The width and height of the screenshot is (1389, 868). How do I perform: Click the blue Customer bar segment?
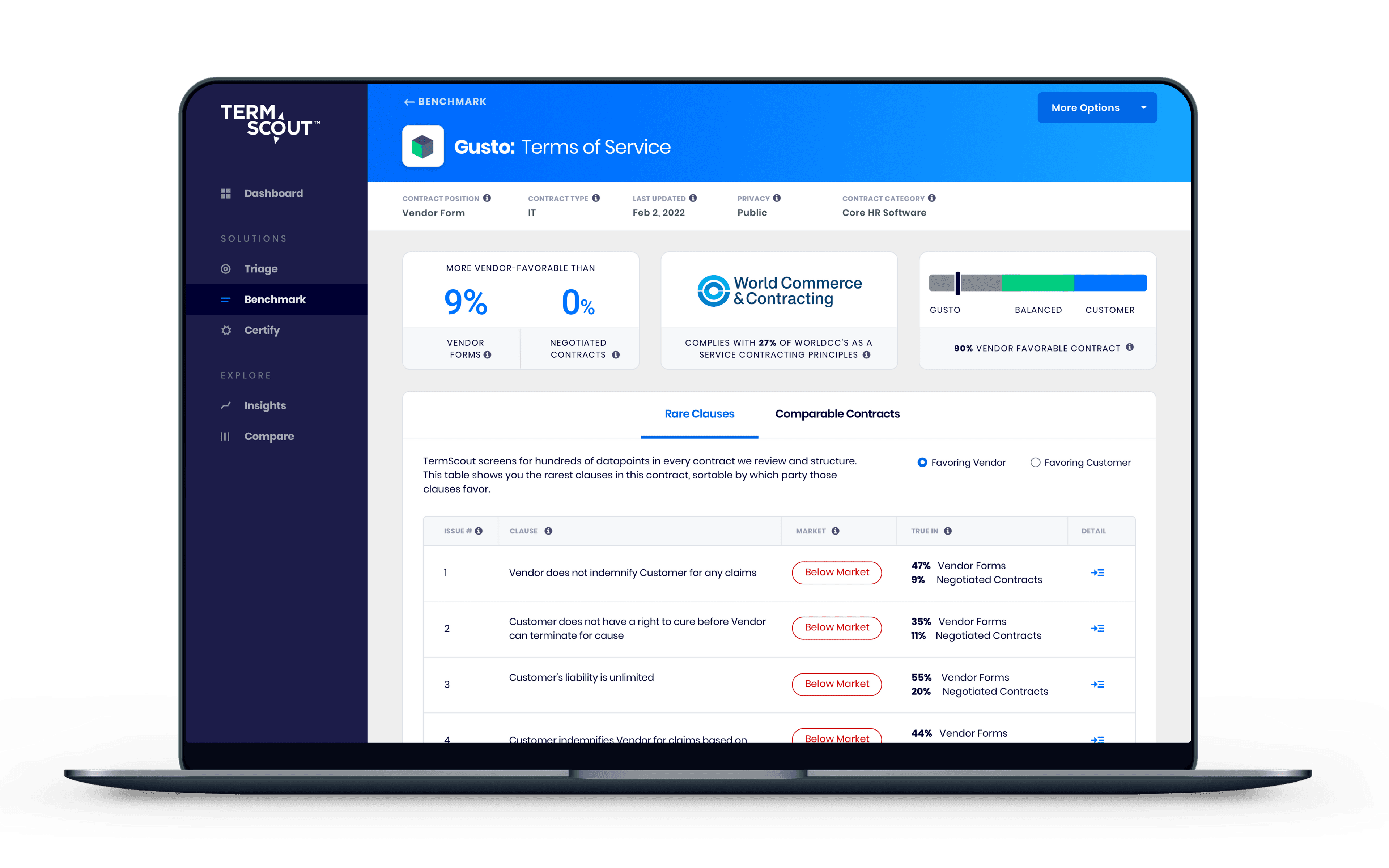click(x=1110, y=283)
